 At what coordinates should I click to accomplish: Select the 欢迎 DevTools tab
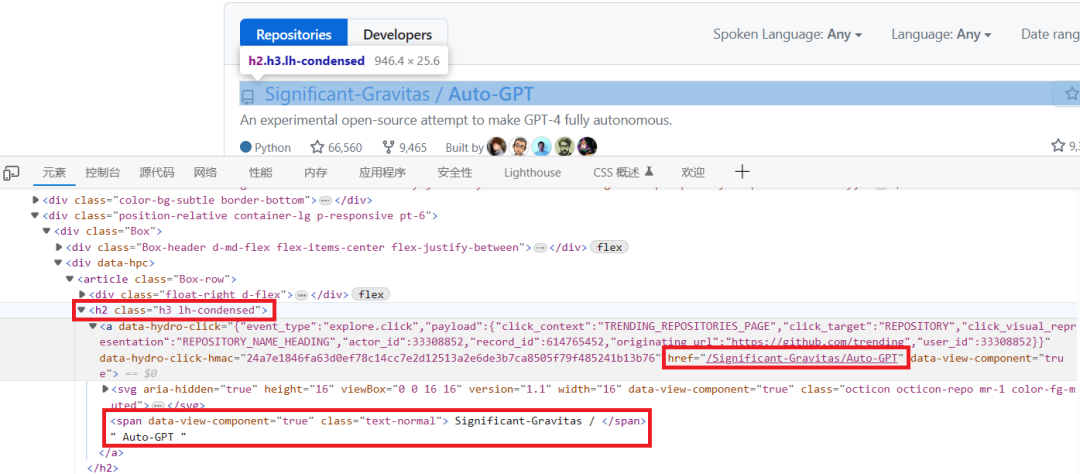coord(693,173)
